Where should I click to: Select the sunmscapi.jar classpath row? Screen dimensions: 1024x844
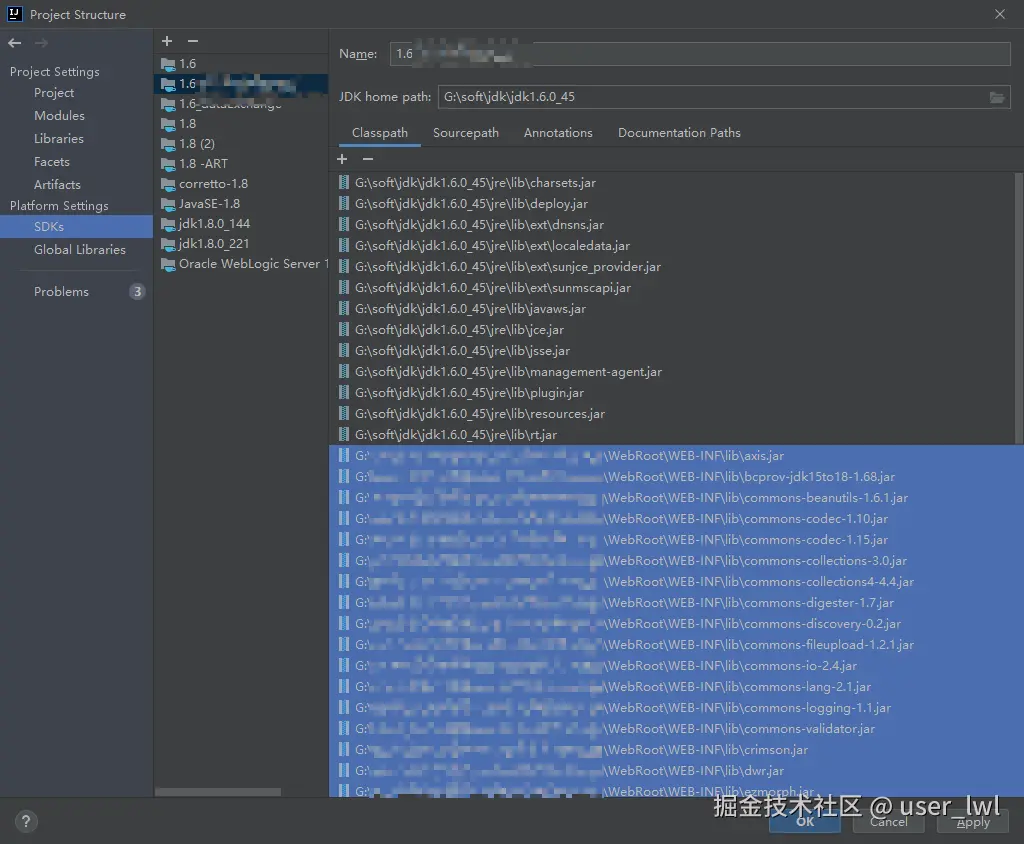point(673,287)
